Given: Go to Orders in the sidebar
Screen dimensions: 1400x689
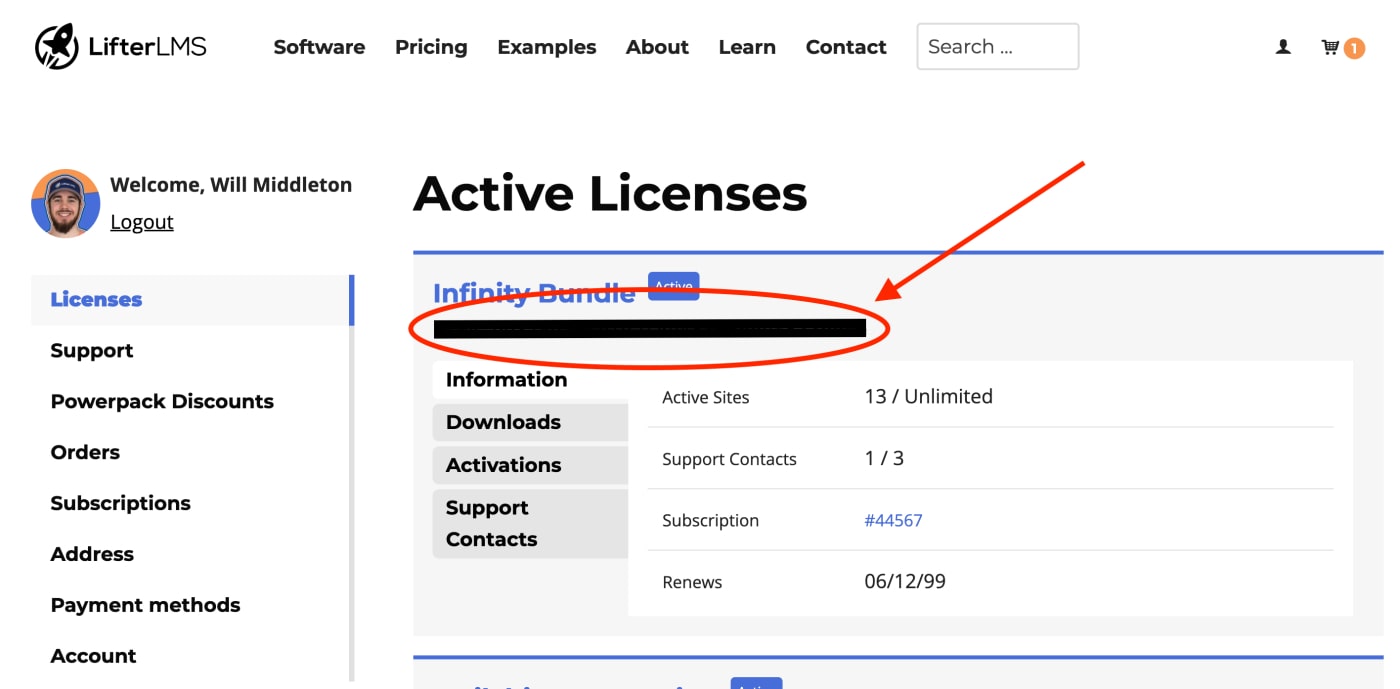Looking at the screenshot, I should [85, 452].
